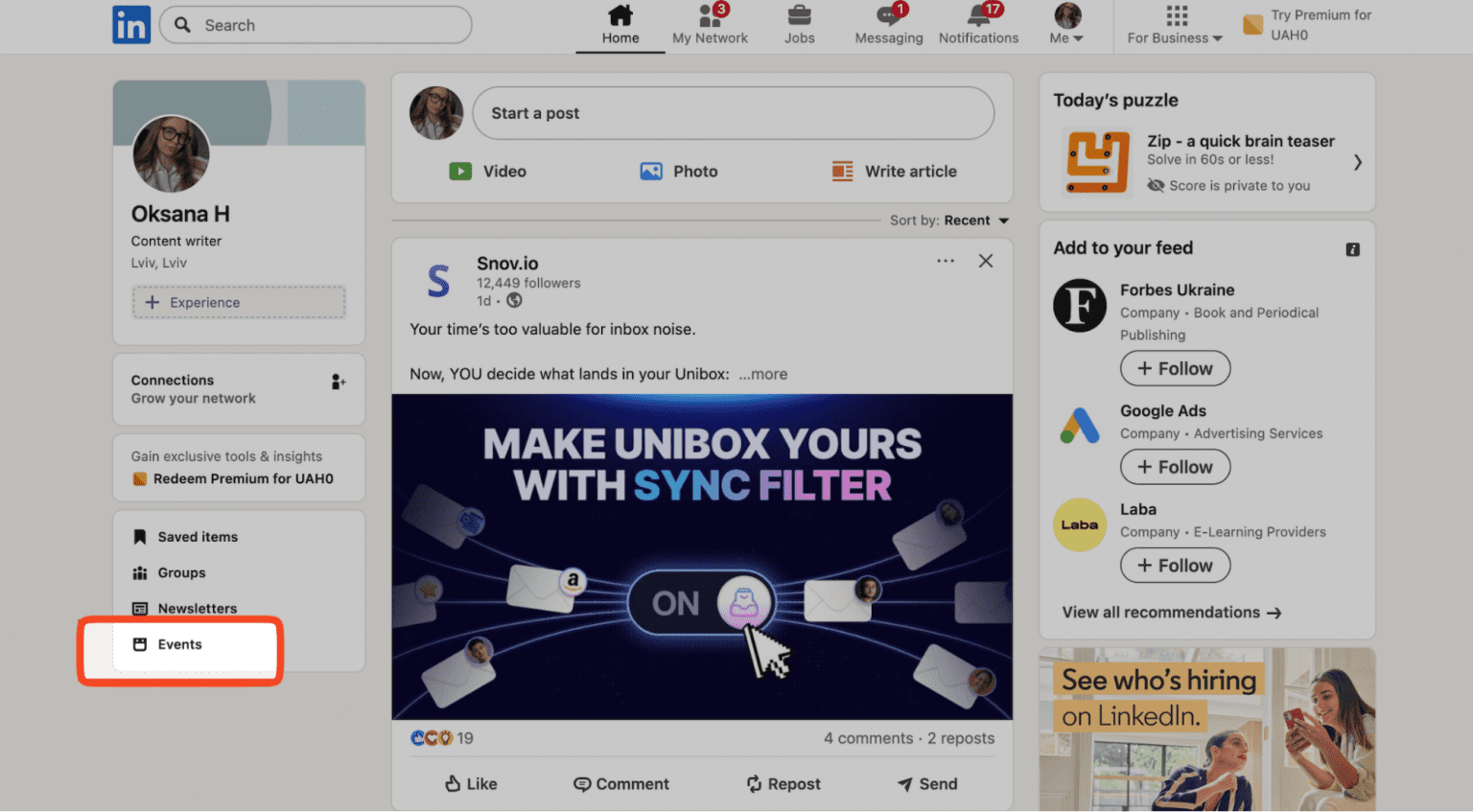Screen dimensions: 1473x812
Task: Click the Google Ads company name
Action: pyautogui.click(x=1163, y=410)
